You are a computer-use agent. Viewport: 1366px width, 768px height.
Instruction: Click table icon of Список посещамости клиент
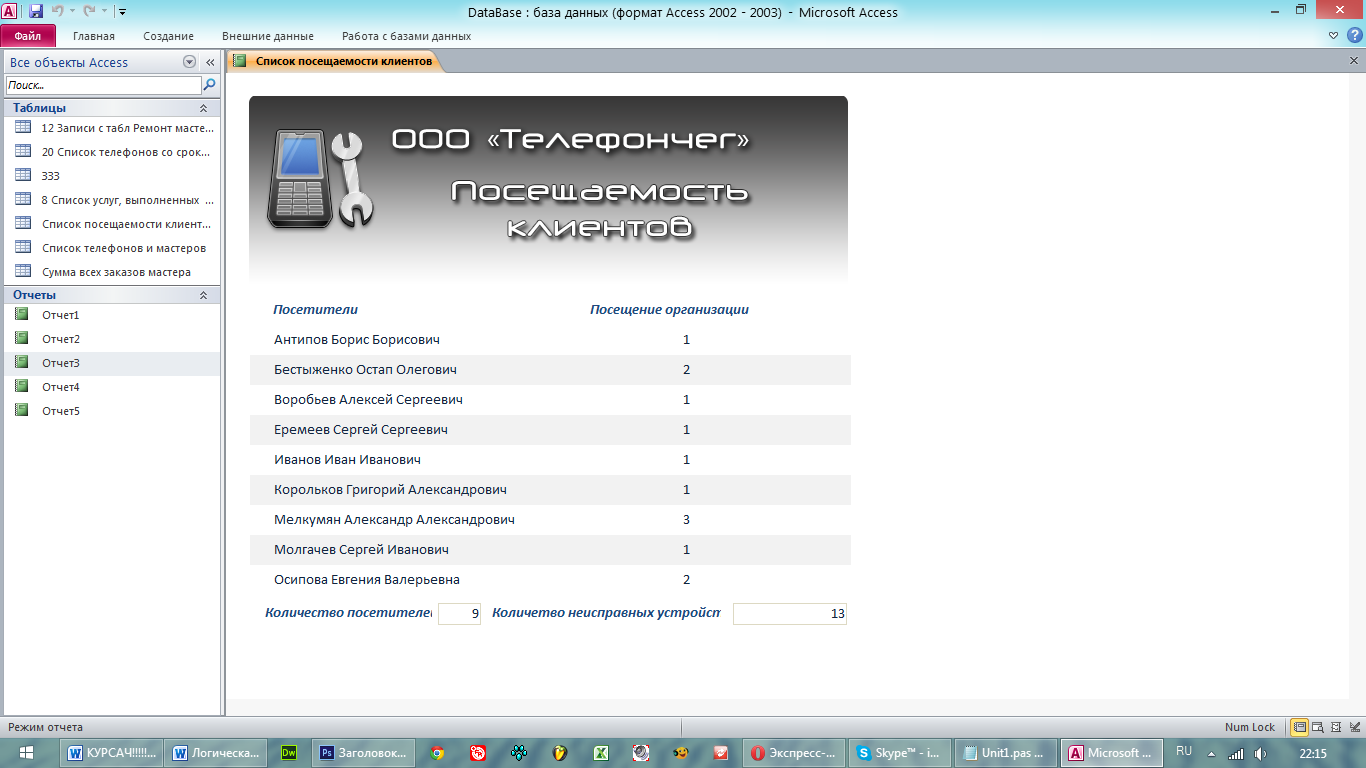(x=23, y=223)
